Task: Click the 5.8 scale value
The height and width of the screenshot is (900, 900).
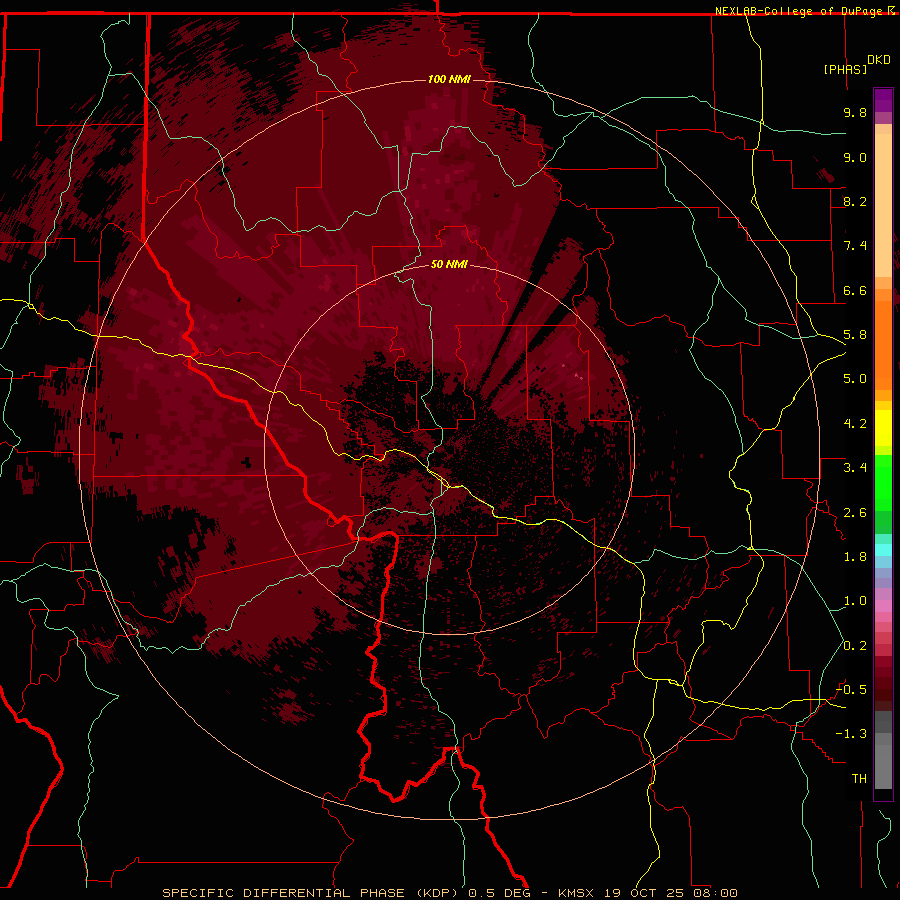Action: (x=855, y=335)
